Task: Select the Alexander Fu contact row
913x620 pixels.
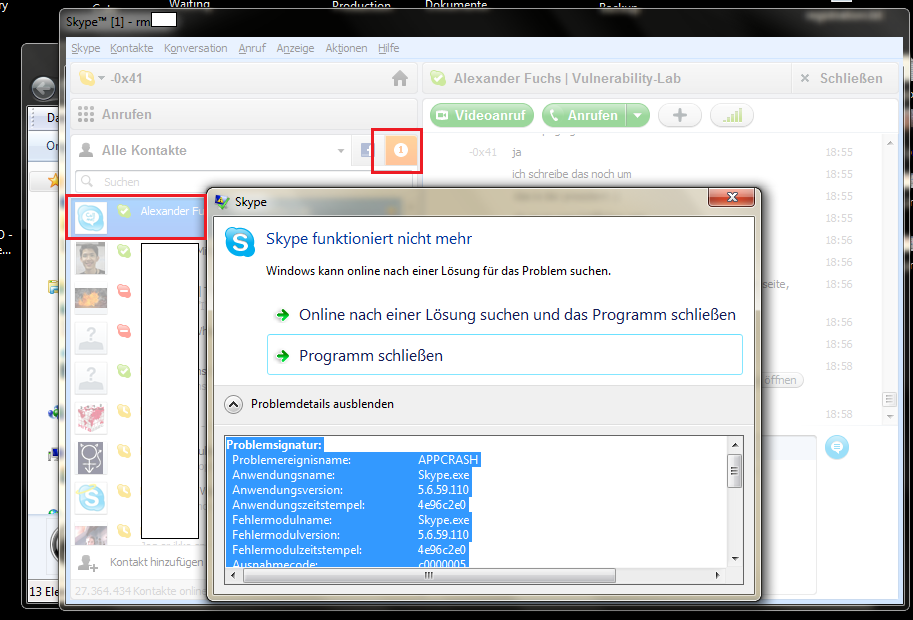Action: (136, 217)
